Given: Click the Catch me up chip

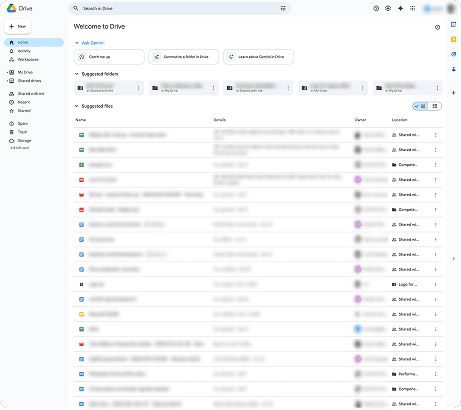Looking at the screenshot, I should pos(109,57).
